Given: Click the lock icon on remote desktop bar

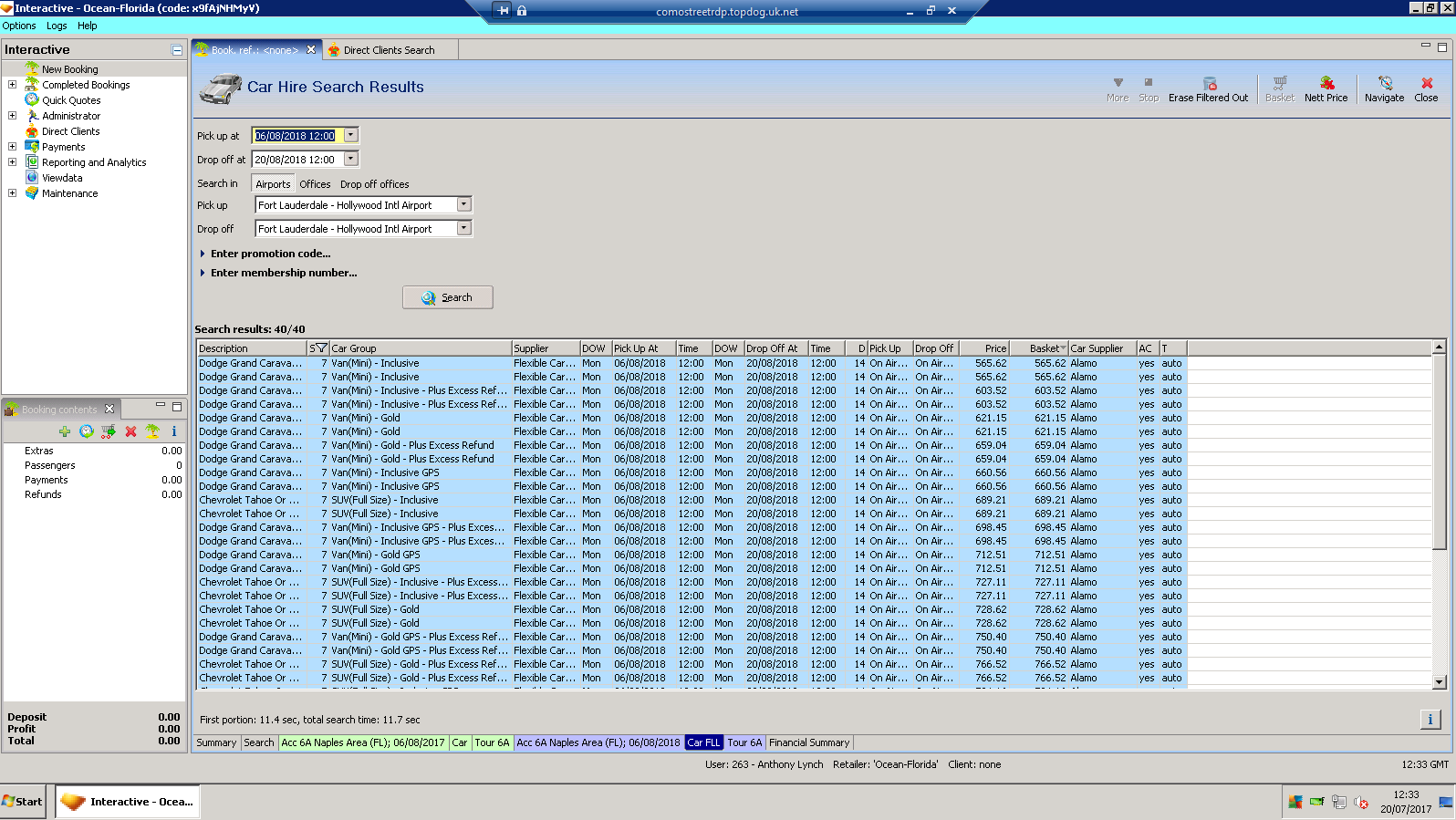Looking at the screenshot, I should [x=522, y=10].
